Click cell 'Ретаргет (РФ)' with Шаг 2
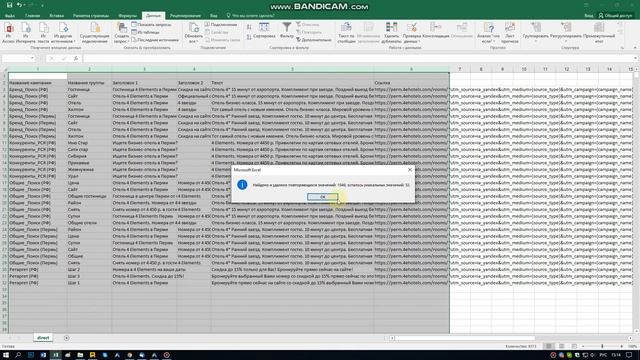The image size is (640, 360). 38,269
